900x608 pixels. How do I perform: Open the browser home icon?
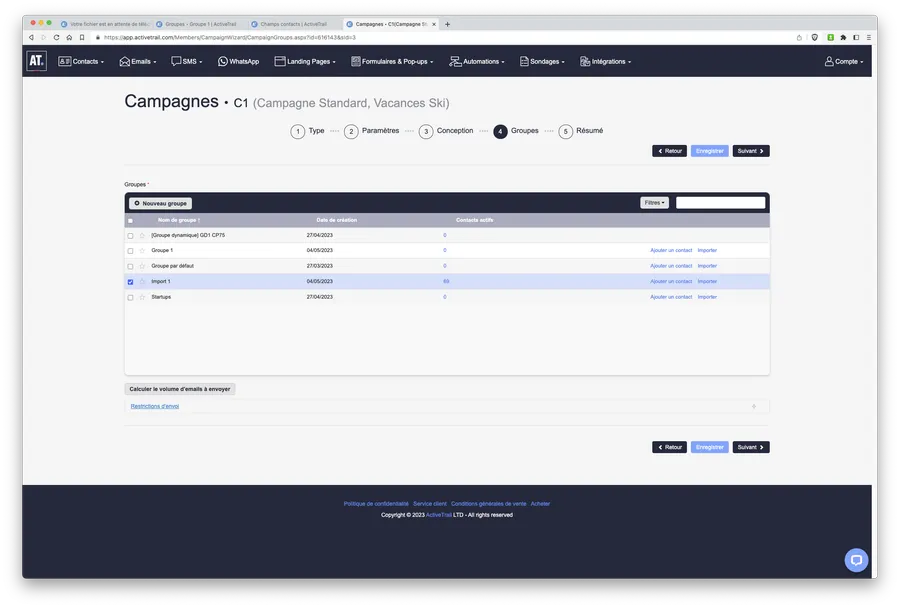[69, 37]
